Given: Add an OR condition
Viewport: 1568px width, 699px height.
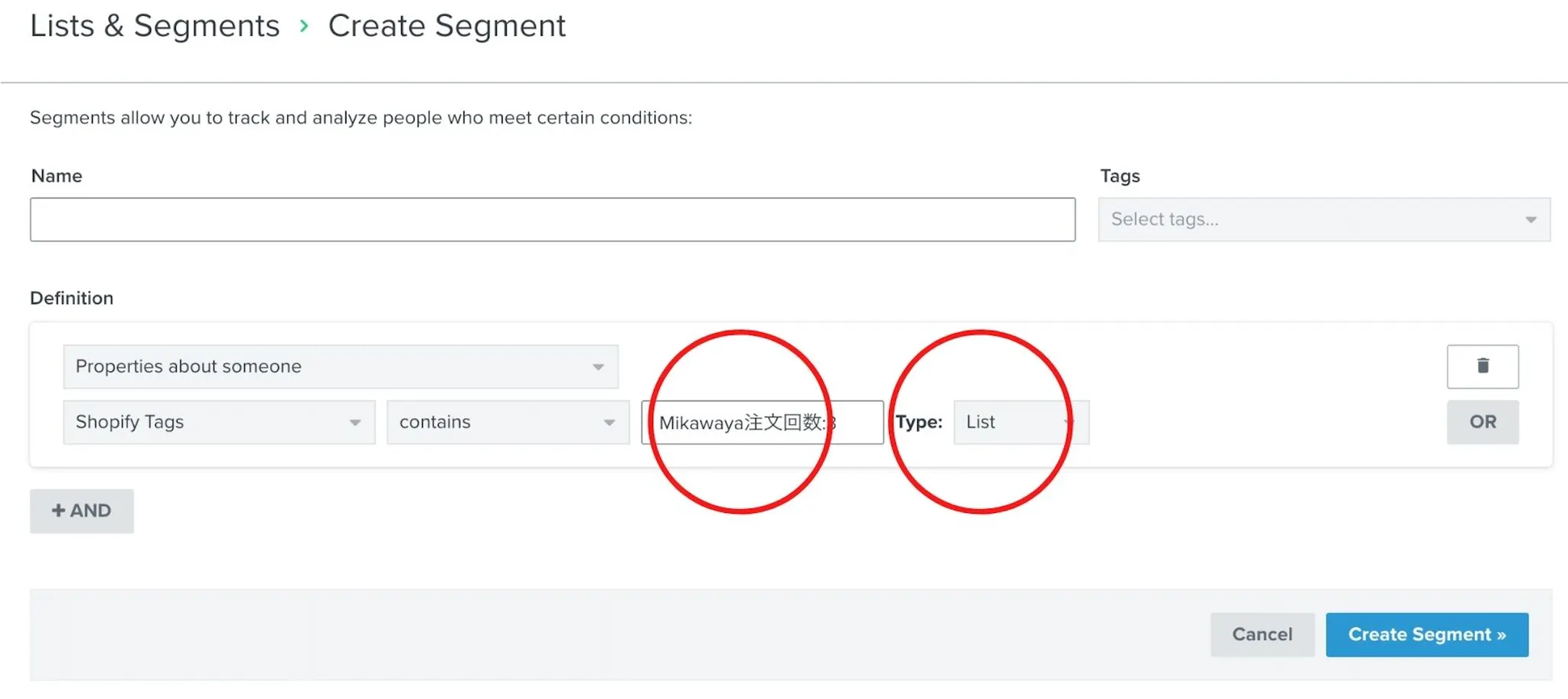Looking at the screenshot, I should click(x=1482, y=422).
